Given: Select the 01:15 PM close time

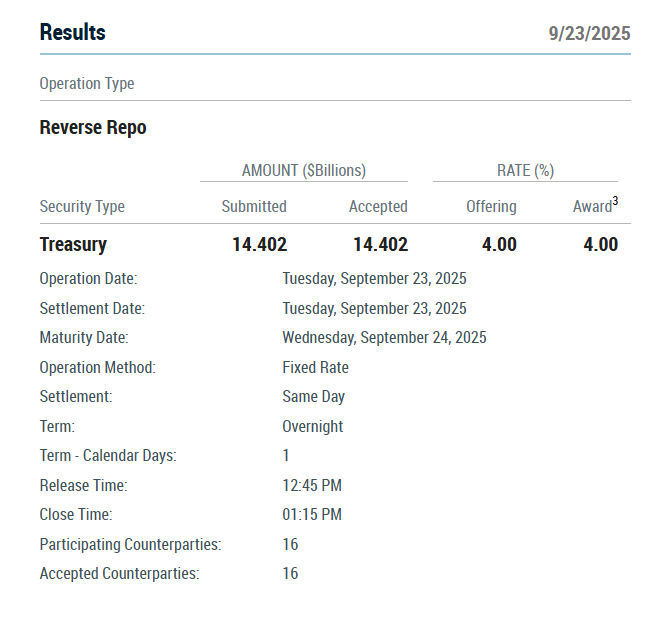Looking at the screenshot, I should 312,515.
